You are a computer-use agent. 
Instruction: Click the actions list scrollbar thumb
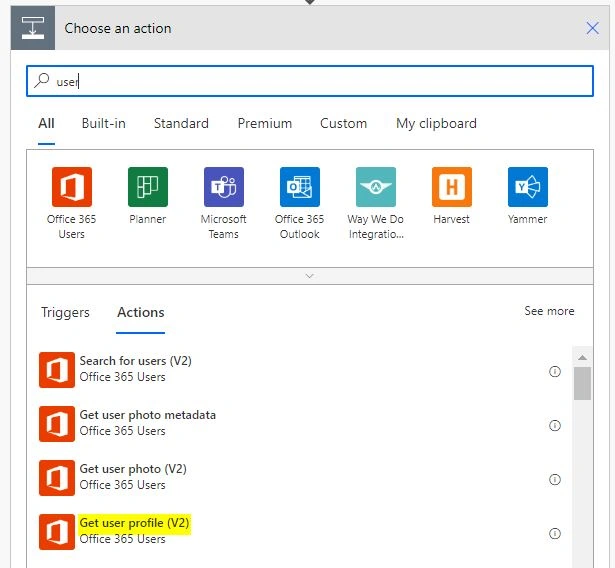click(x=582, y=384)
